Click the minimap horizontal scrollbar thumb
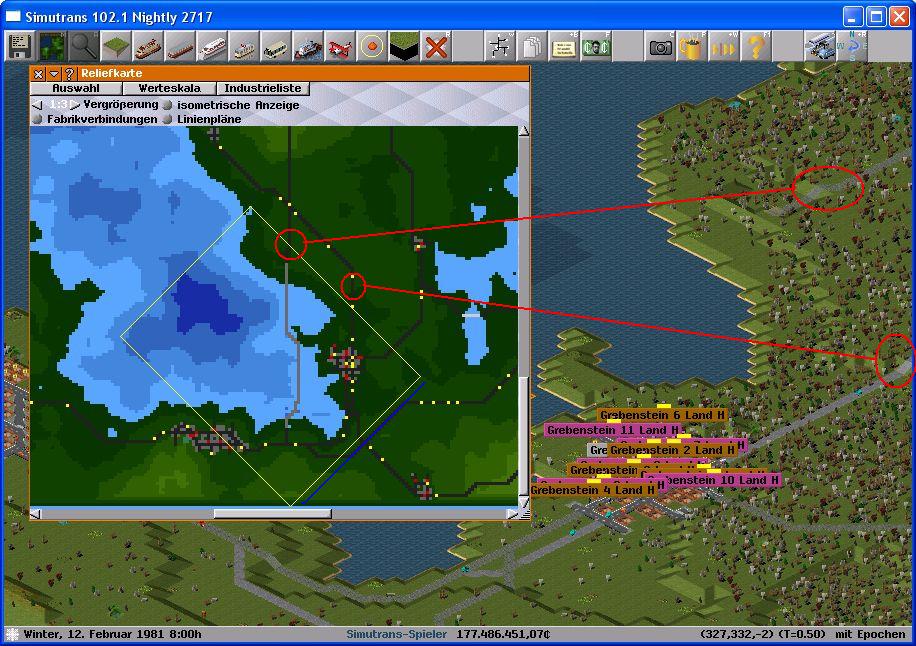This screenshot has height=646, width=916. click(272, 514)
